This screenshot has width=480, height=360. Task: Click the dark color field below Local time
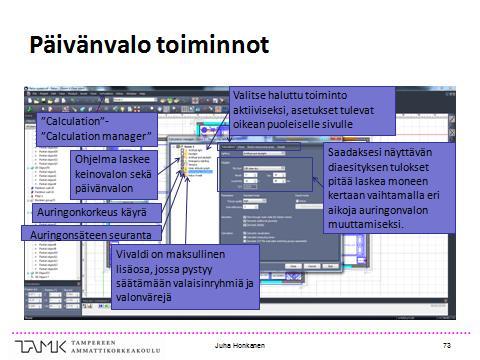pos(250,187)
